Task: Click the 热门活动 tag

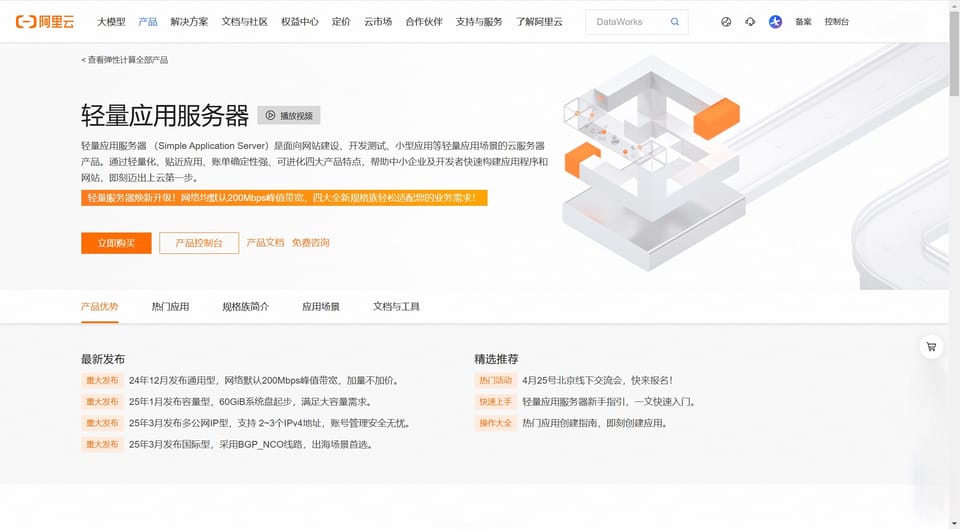Action: 495,380
